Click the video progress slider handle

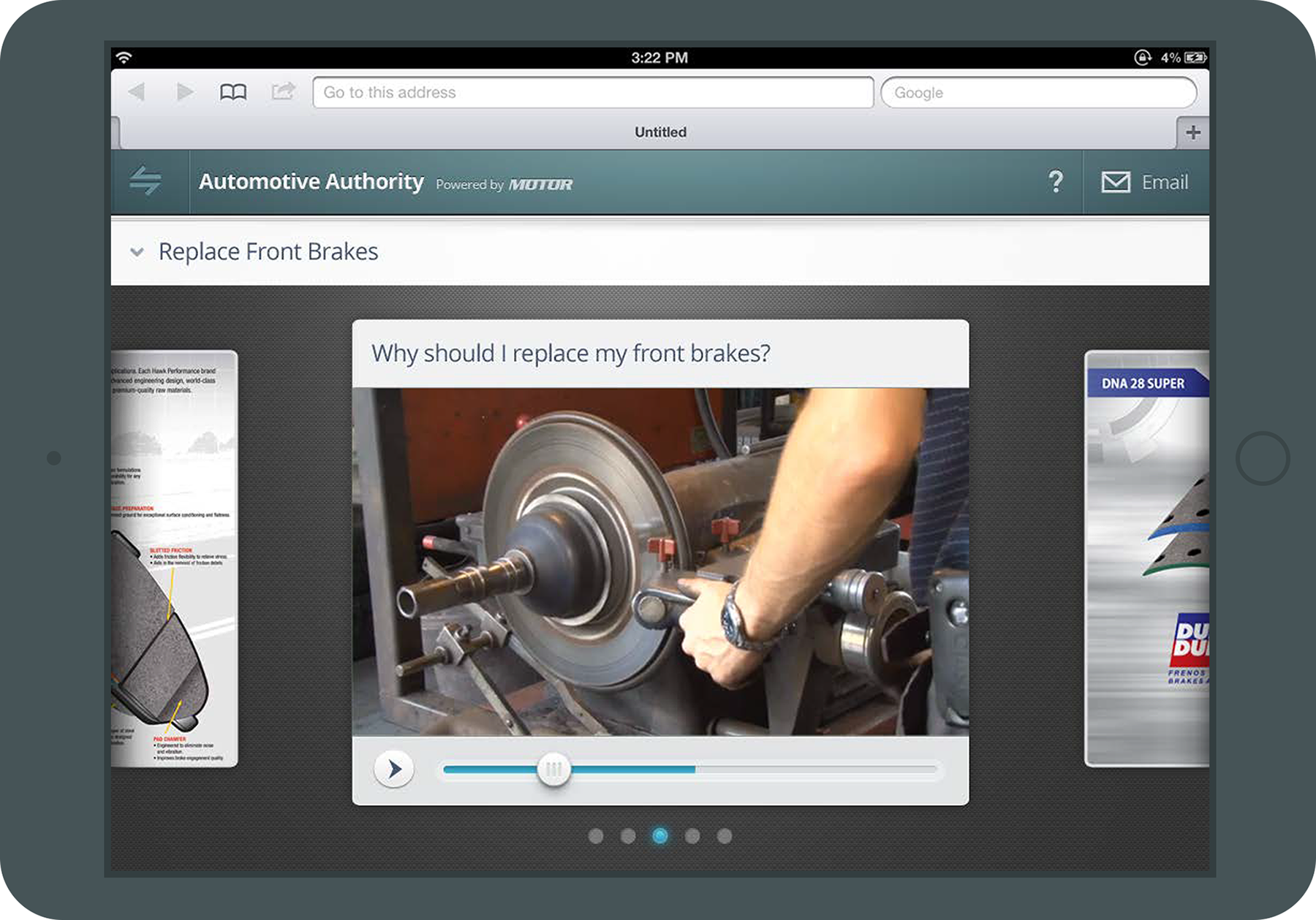(553, 769)
